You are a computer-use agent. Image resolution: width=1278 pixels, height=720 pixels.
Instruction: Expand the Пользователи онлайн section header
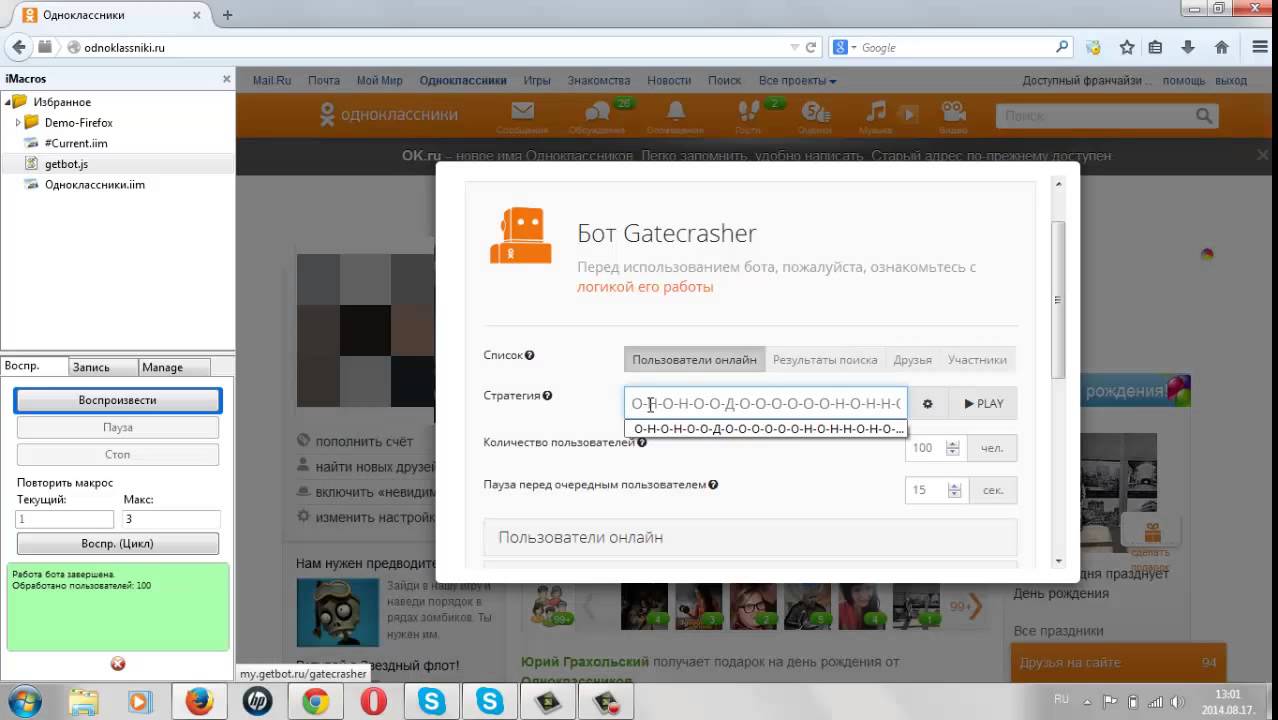coord(750,538)
